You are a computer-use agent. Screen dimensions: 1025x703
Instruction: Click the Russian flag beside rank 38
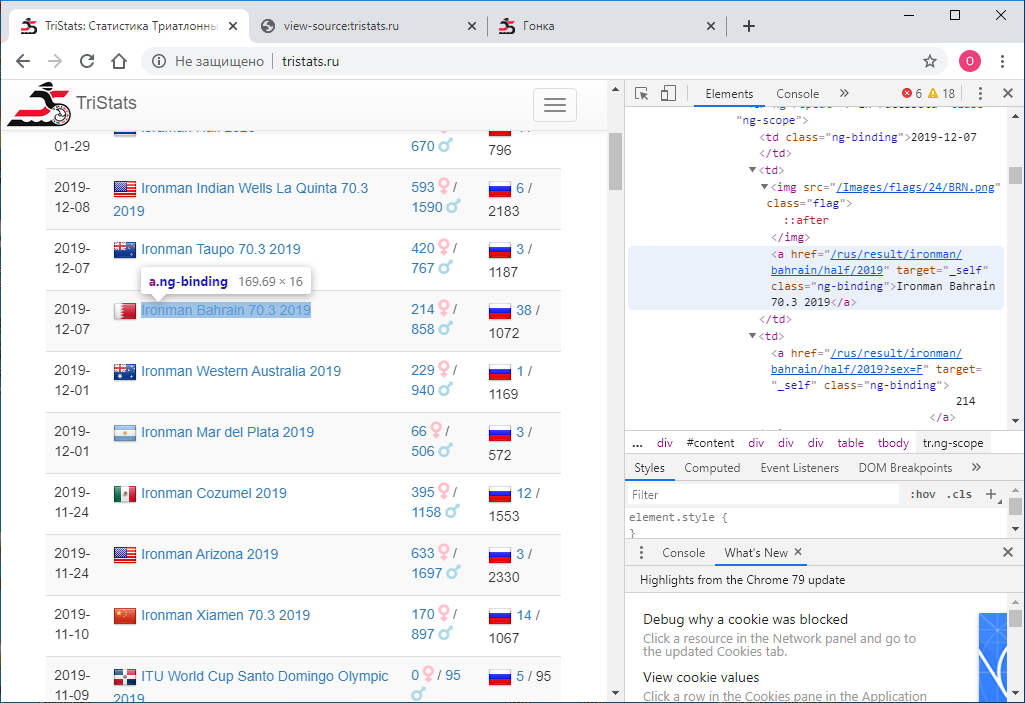(499, 312)
